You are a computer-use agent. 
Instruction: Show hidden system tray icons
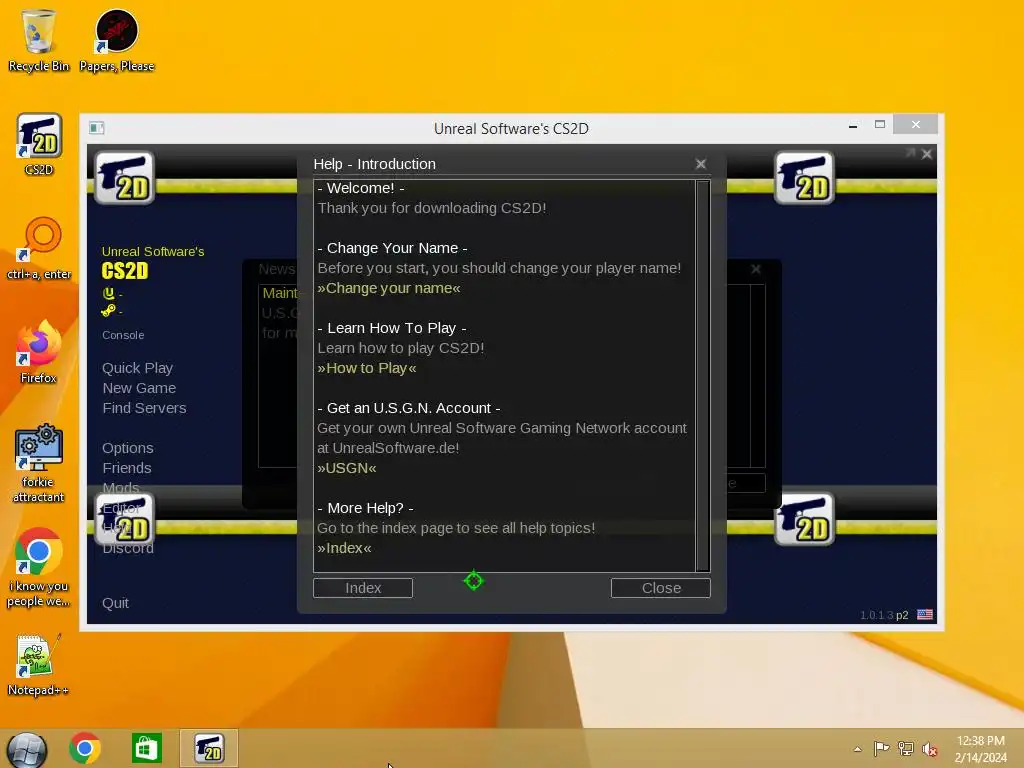click(857, 749)
